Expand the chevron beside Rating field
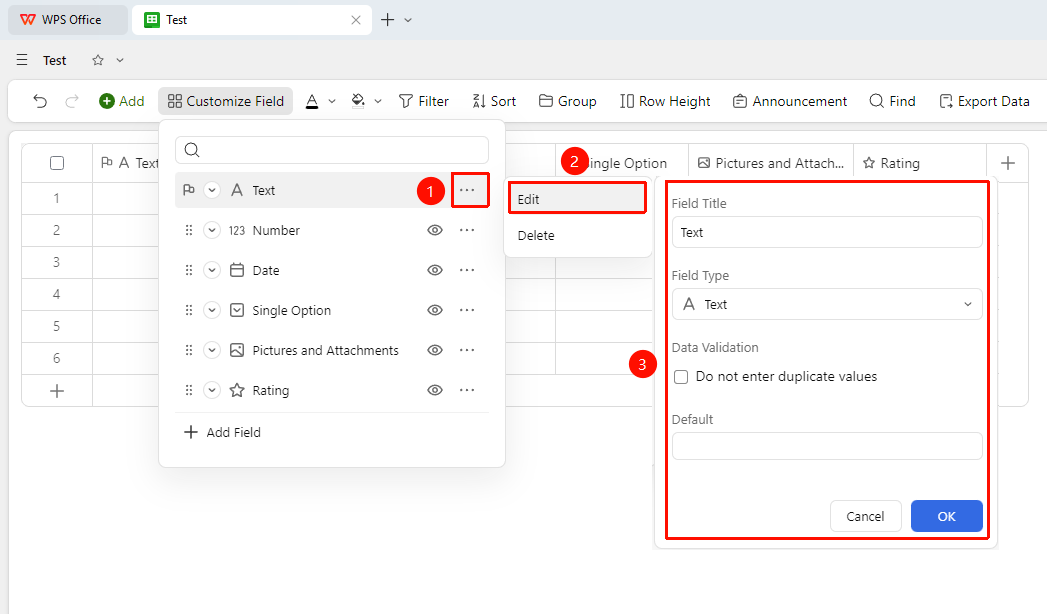Screen dimensions: 1047x614 [x=212, y=390]
